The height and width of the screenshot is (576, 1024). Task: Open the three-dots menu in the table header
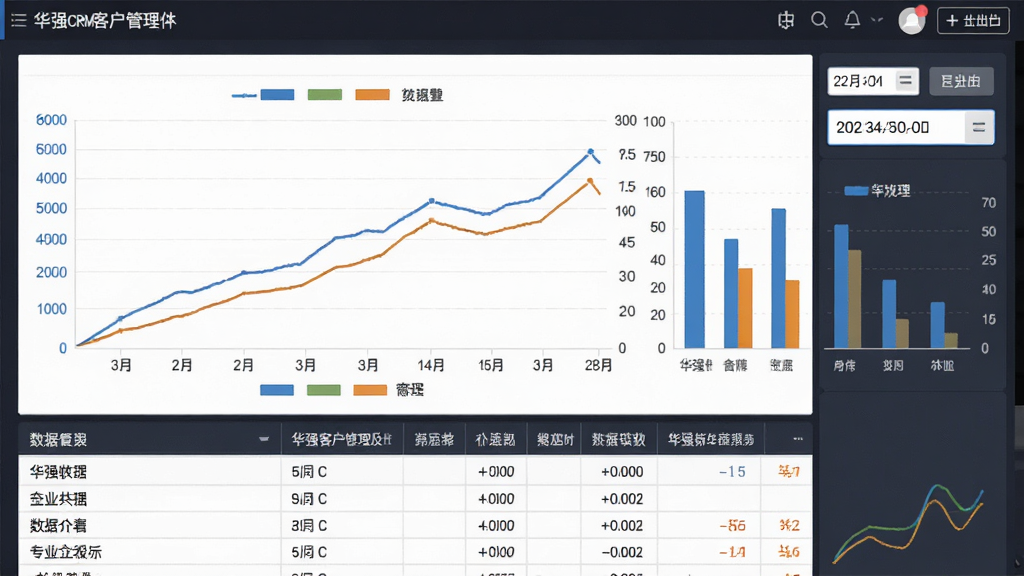[x=797, y=439]
